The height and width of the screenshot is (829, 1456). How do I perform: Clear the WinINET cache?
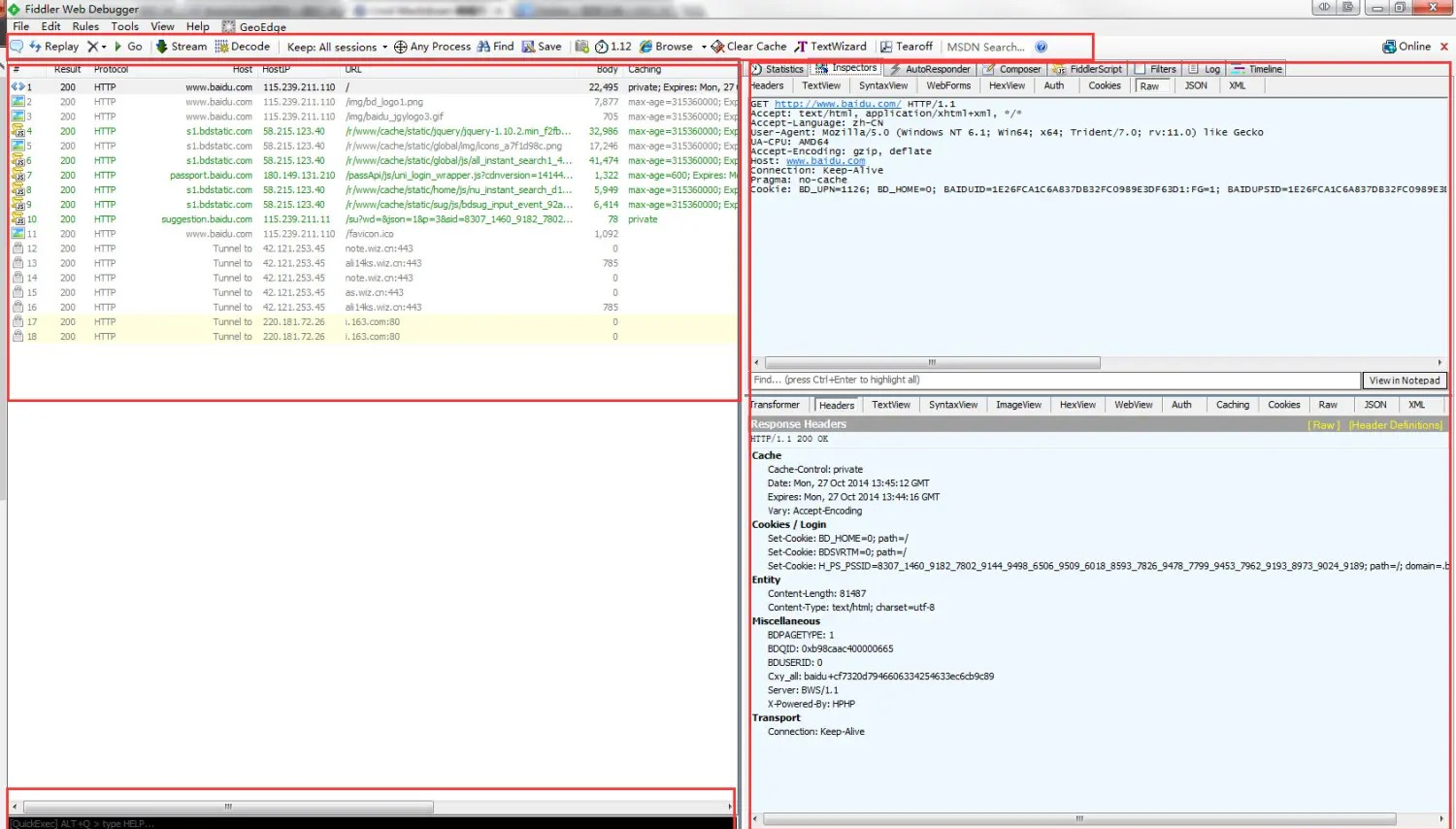point(748,47)
